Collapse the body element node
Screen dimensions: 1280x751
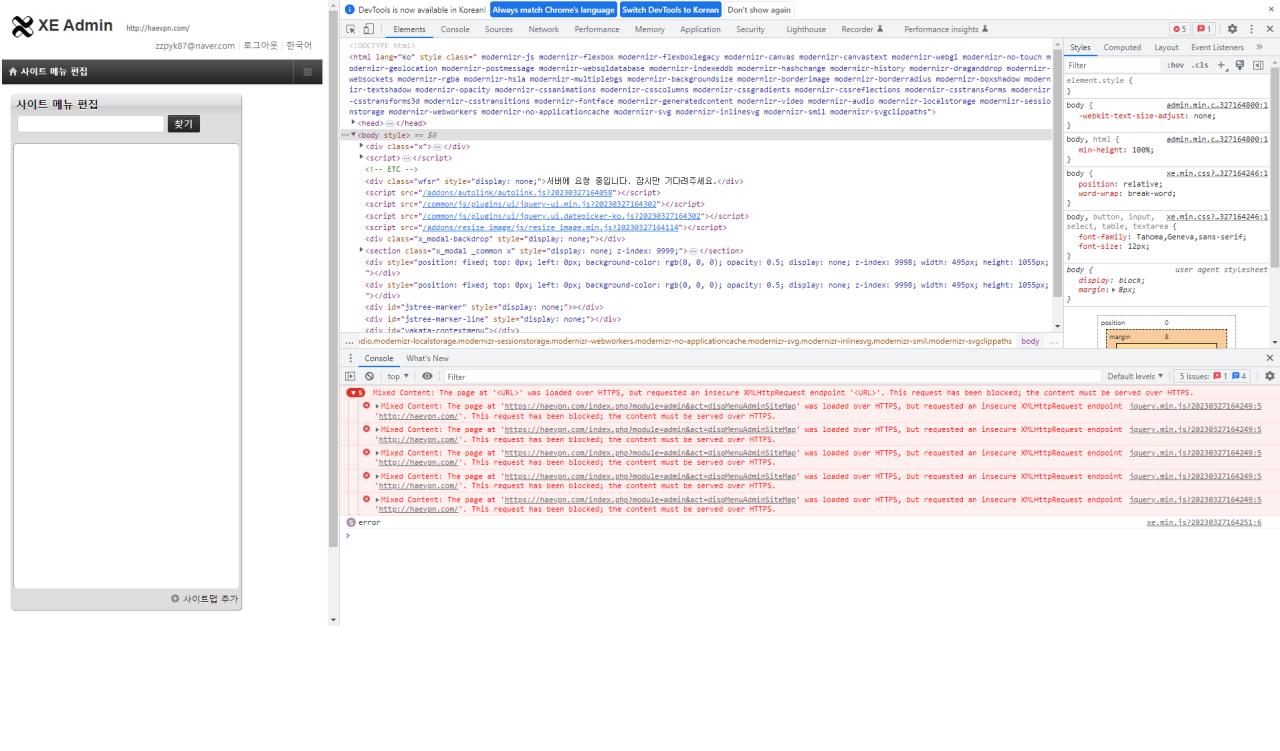pos(353,134)
